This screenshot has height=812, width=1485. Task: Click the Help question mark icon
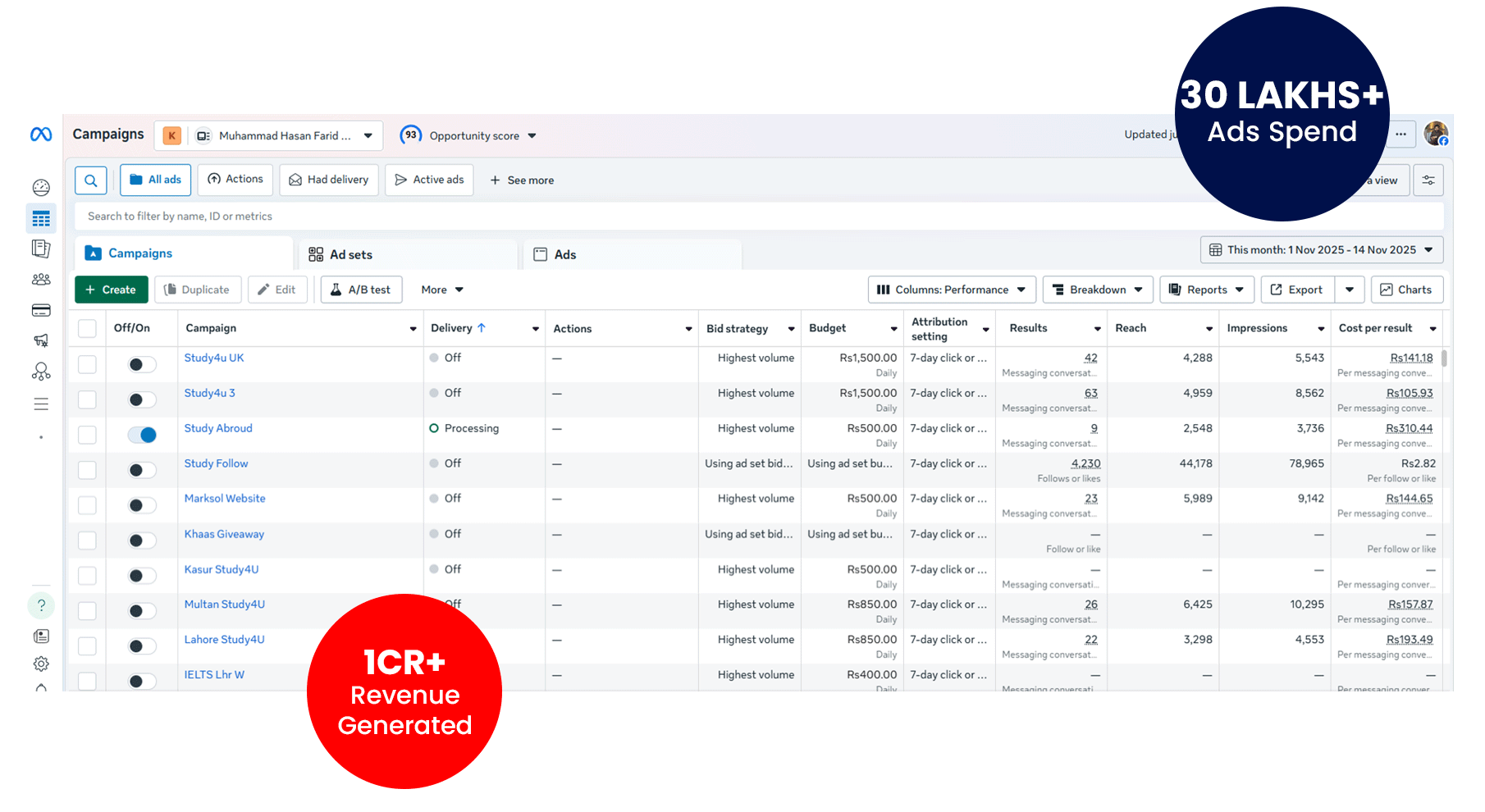pos(41,605)
